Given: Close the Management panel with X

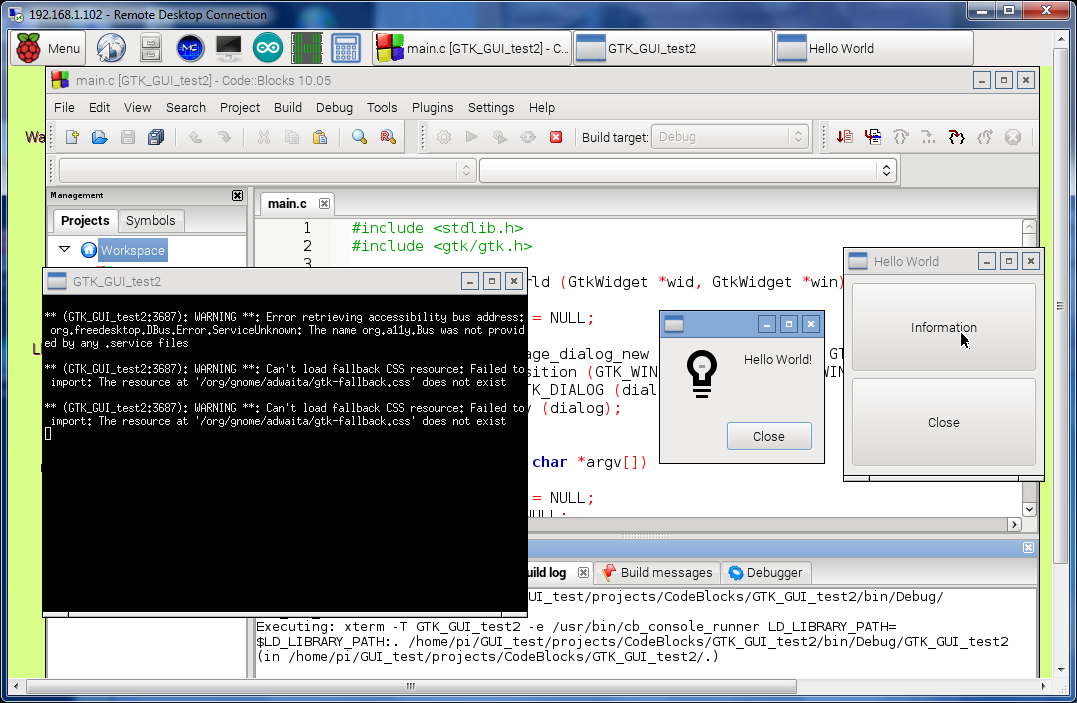Looking at the screenshot, I should pos(237,196).
